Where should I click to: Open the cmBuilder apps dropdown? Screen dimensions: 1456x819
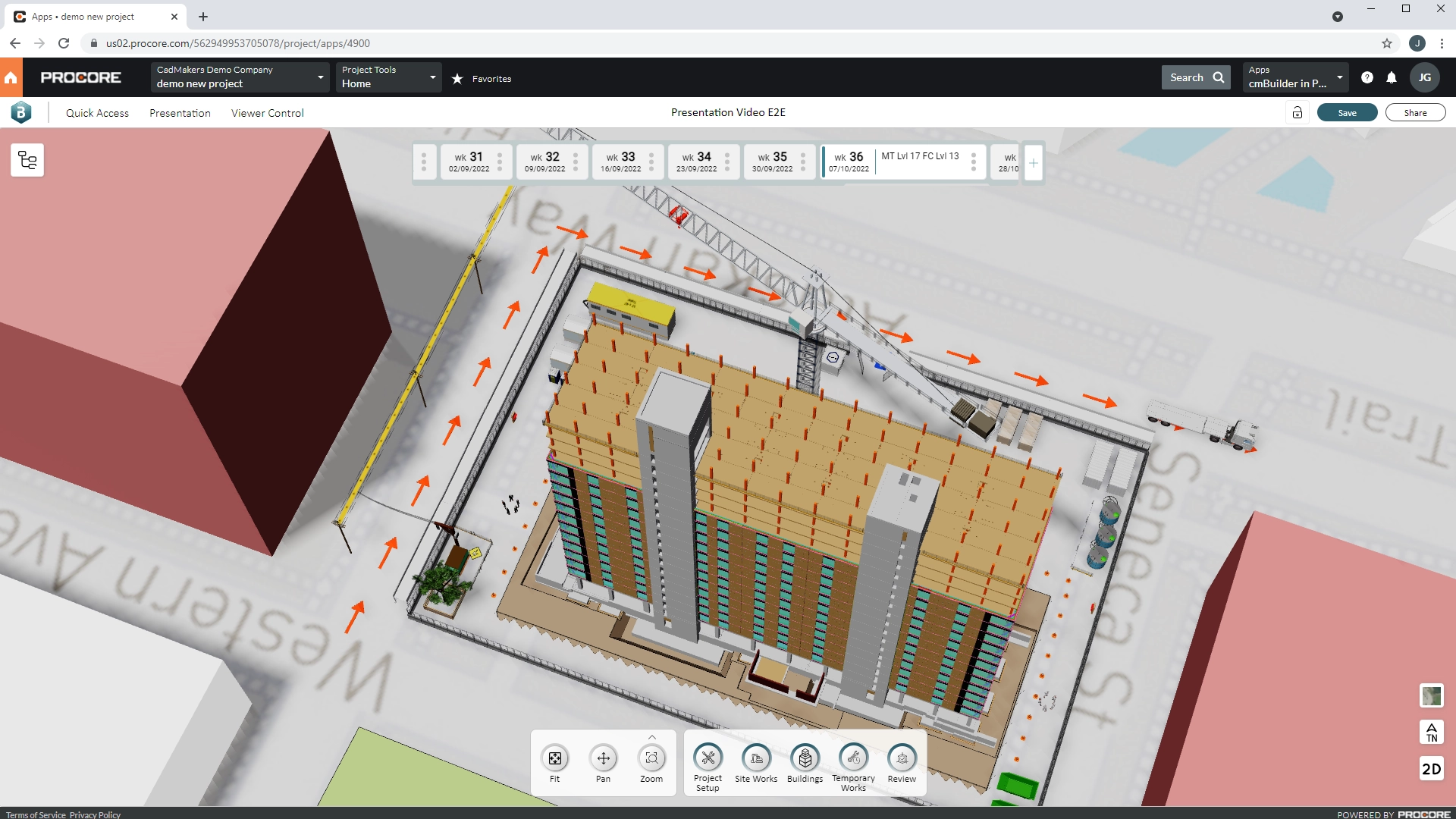click(x=1339, y=77)
